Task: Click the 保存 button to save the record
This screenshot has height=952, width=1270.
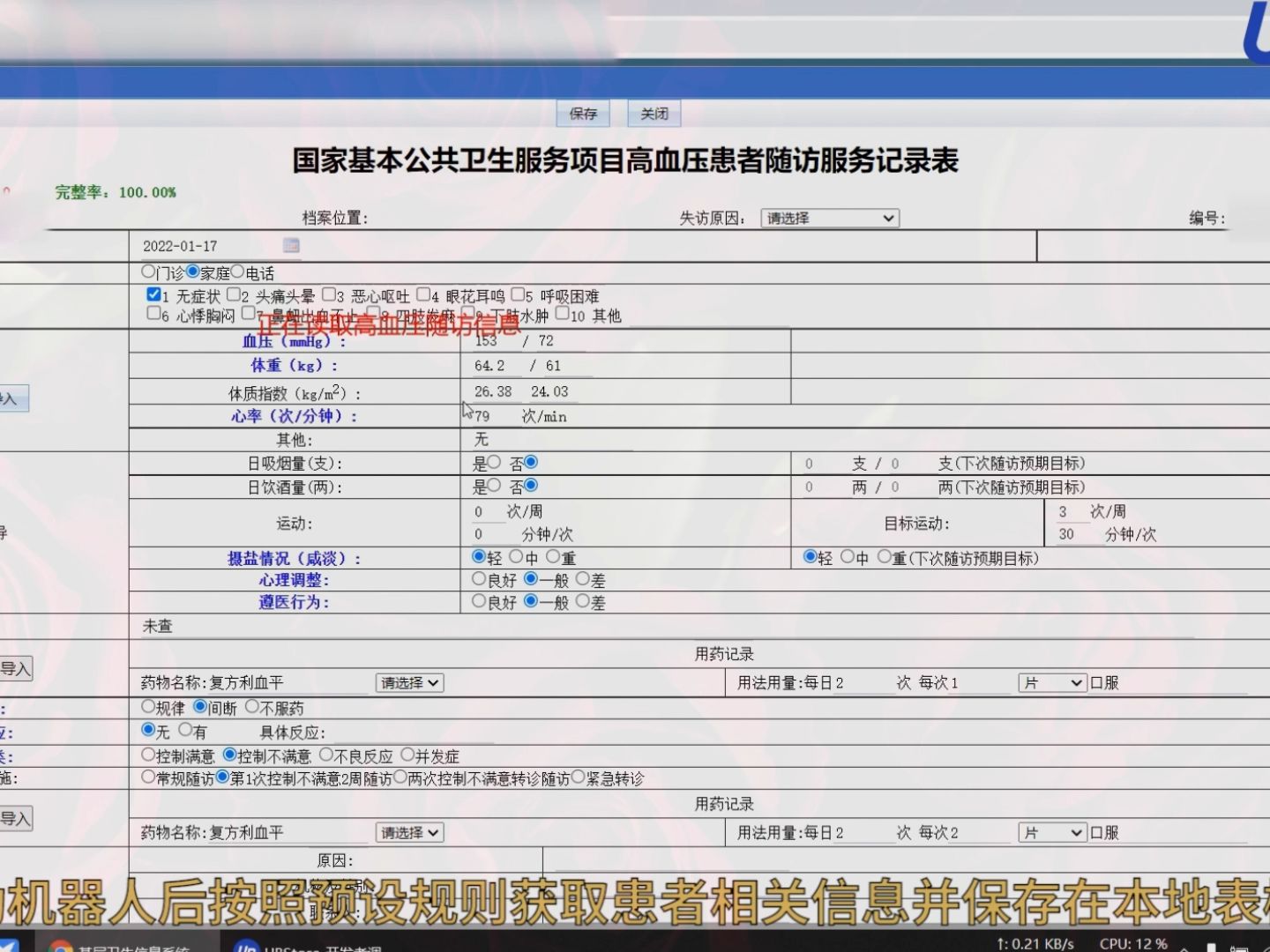Action: coord(582,114)
